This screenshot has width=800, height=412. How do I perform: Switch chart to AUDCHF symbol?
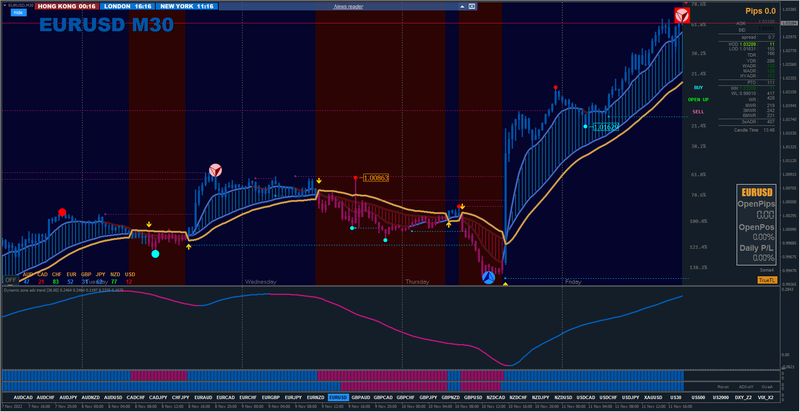(x=46, y=397)
